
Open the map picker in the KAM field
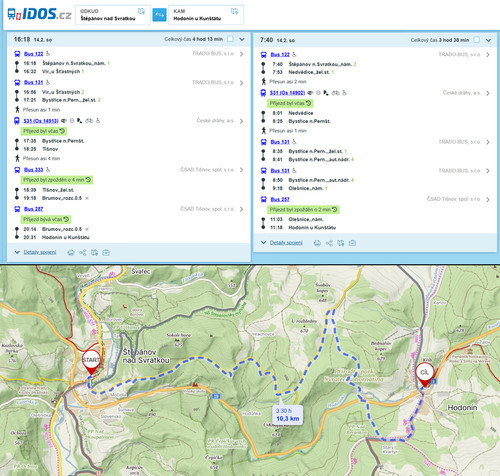pos(235,11)
